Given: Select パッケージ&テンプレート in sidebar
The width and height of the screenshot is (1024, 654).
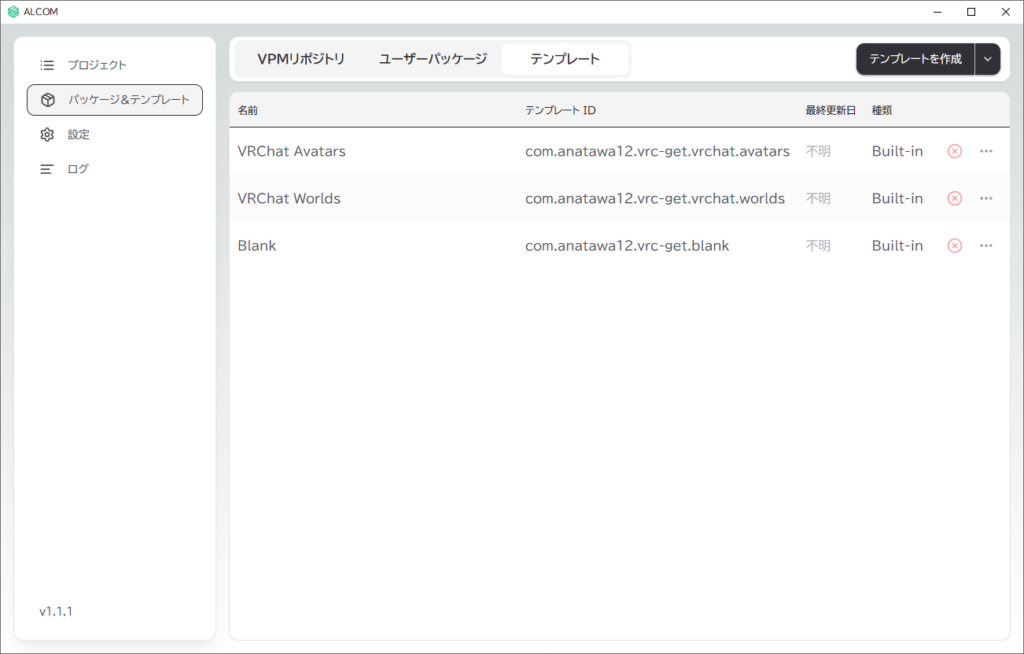Looking at the screenshot, I should [114, 100].
